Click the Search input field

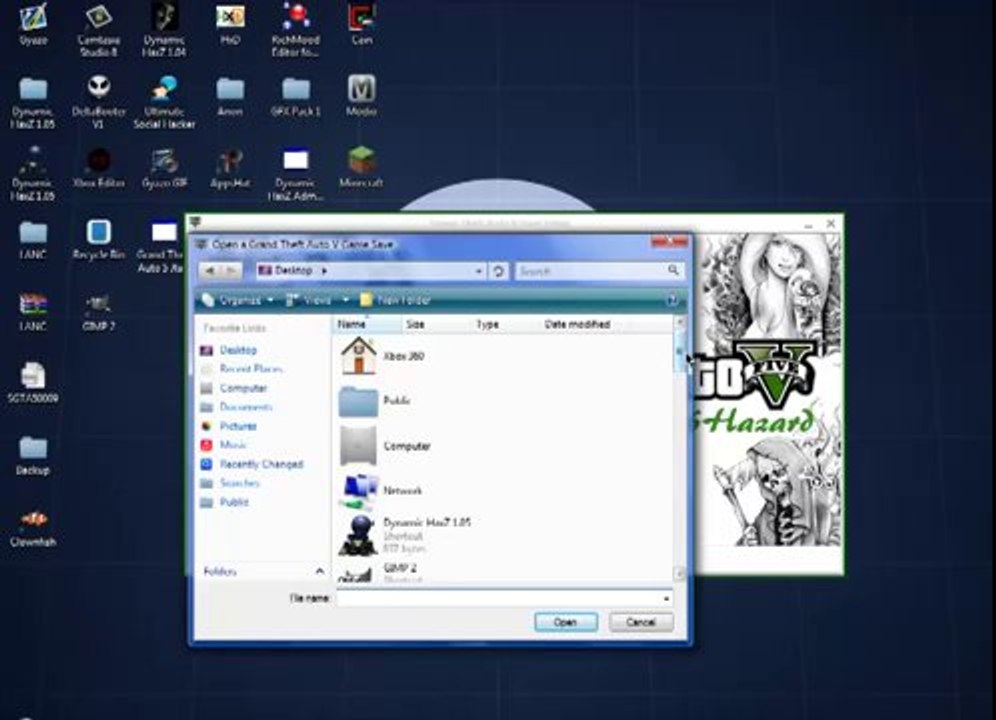[x=591, y=271]
